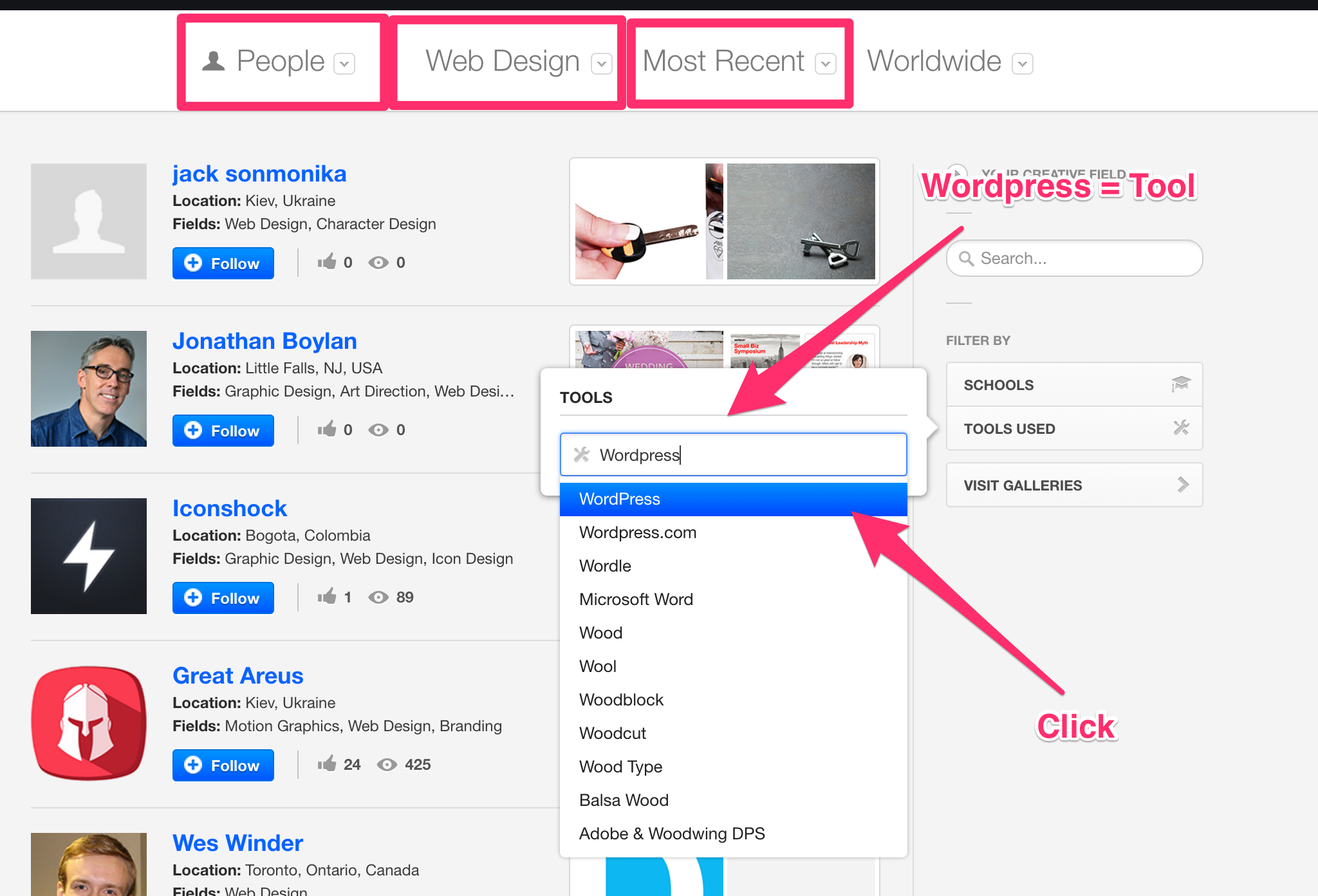Click Iconshock's lightning bolt avatar
This screenshot has width=1318, height=896.
pos(89,556)
